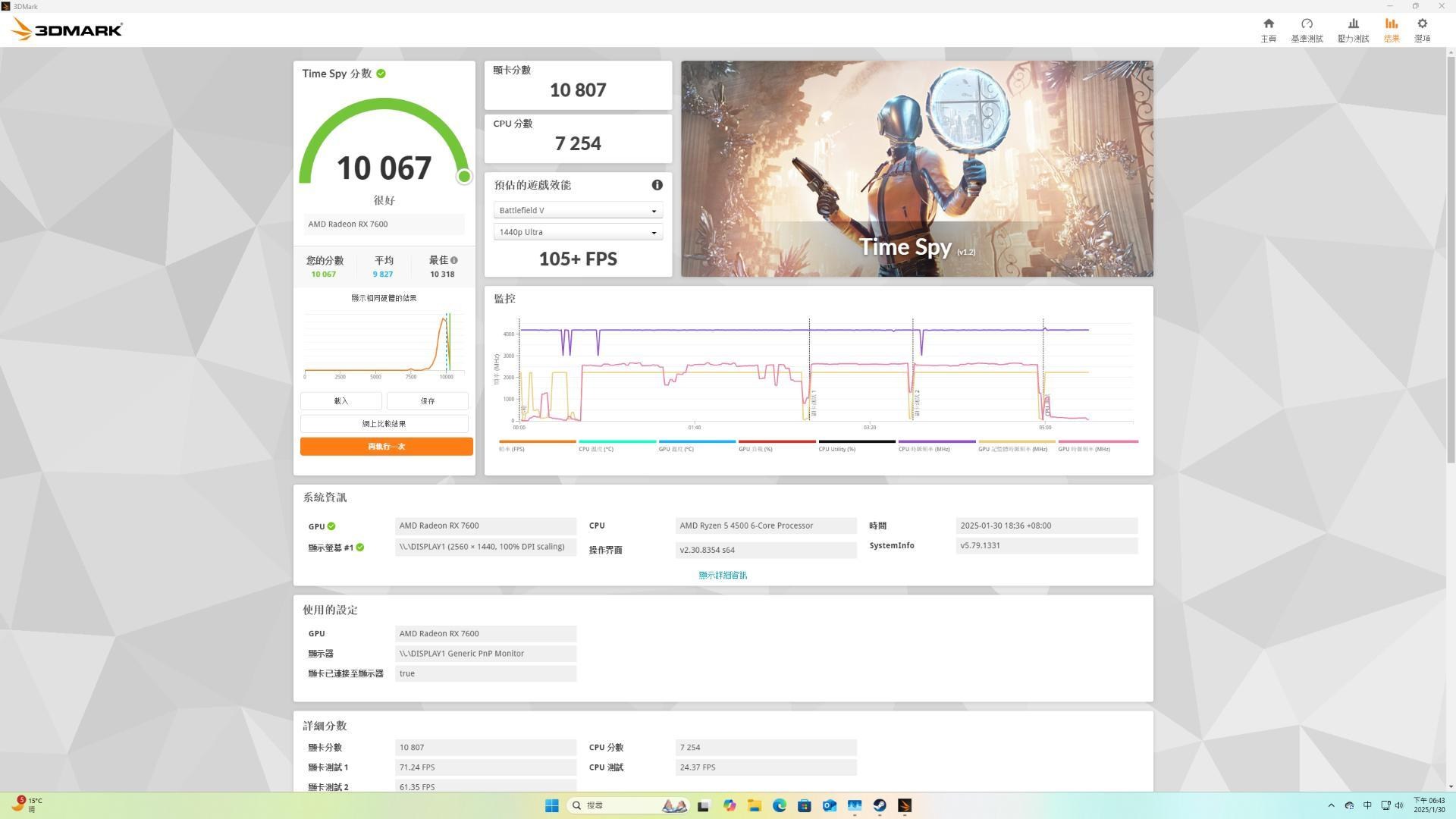Viewport: 1456px width, 819px height.
Task: Click the info icon for estimated game performance
Action: (657, 185)
